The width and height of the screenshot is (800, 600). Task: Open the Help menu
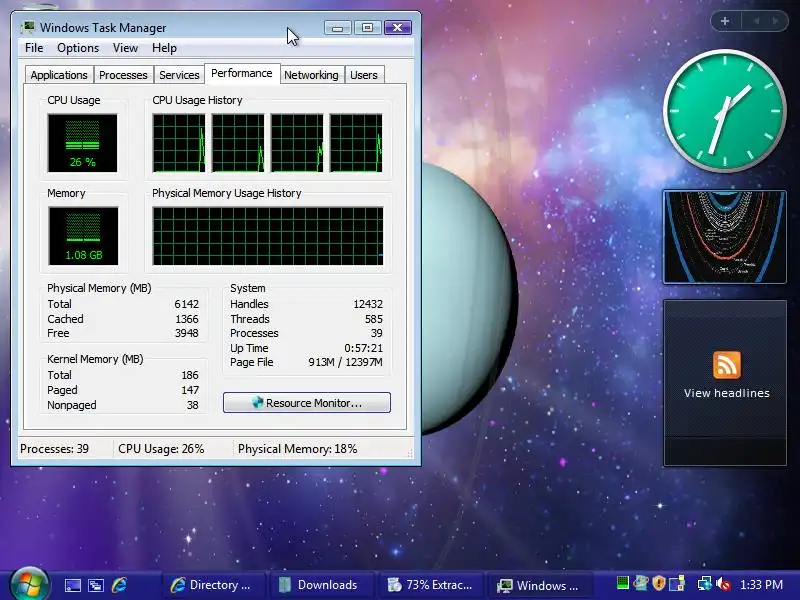tap(164, 48)
